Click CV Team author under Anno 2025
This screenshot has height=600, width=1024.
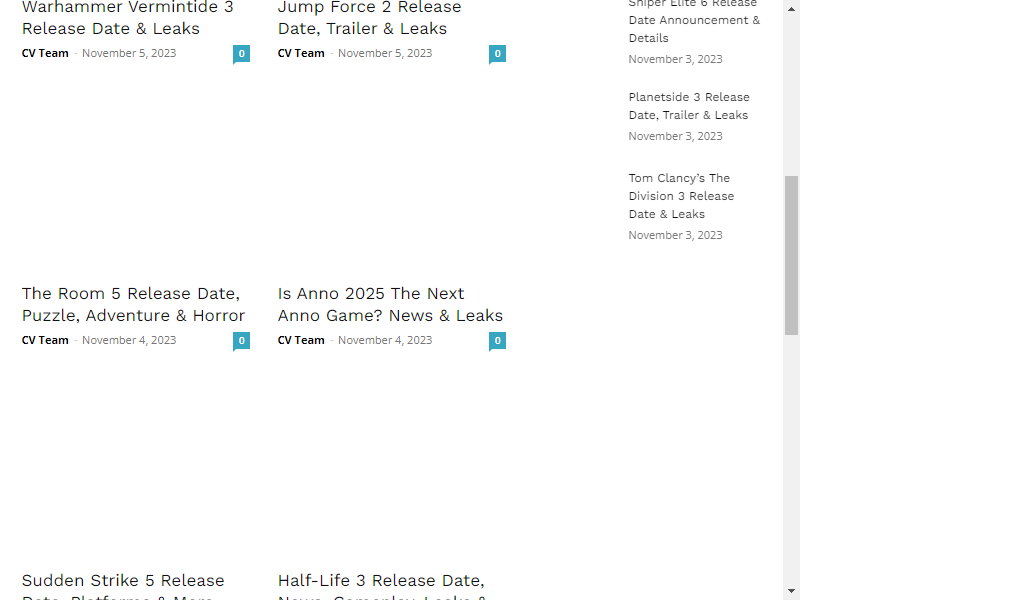[x=301, y=340]
